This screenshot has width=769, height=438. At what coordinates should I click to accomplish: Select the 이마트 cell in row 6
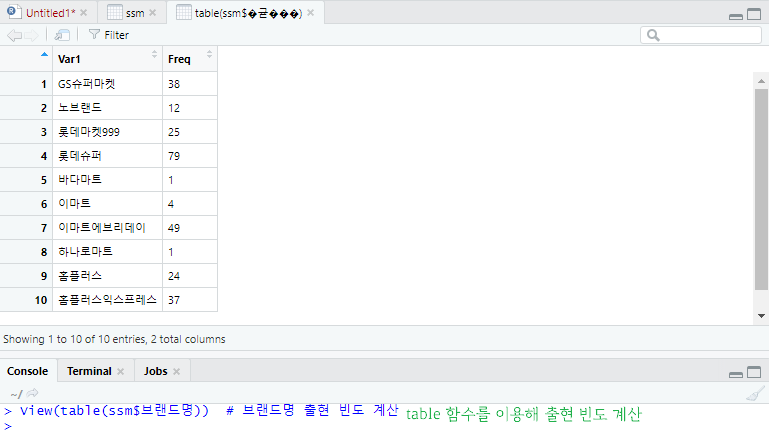coord(107,204)
